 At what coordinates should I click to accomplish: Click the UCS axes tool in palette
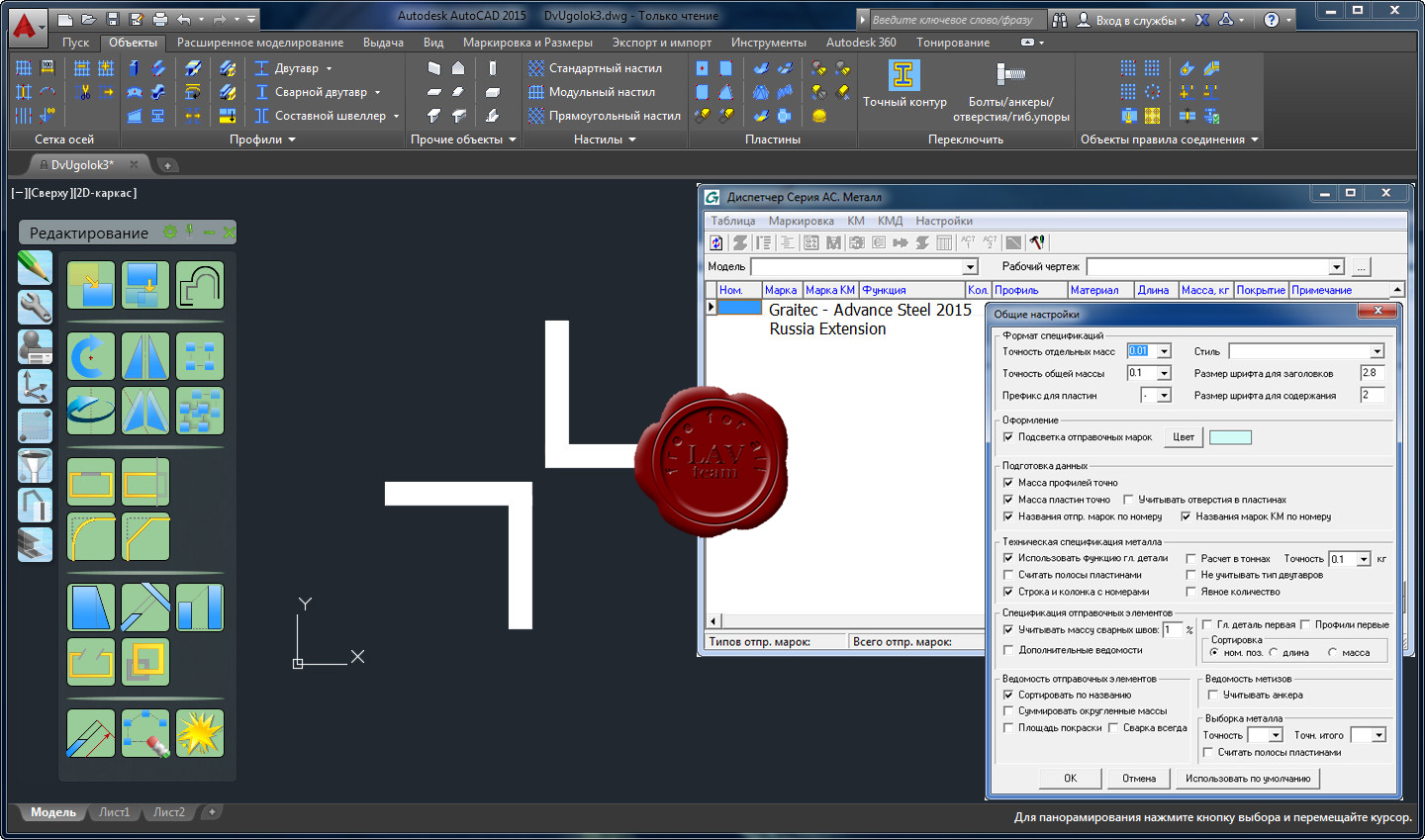click(x=35, y=387)
